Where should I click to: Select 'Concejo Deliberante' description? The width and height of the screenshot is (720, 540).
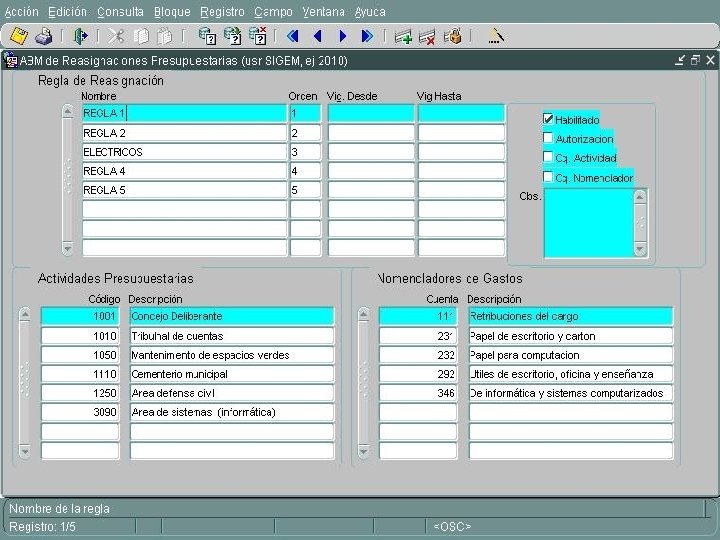232,316
